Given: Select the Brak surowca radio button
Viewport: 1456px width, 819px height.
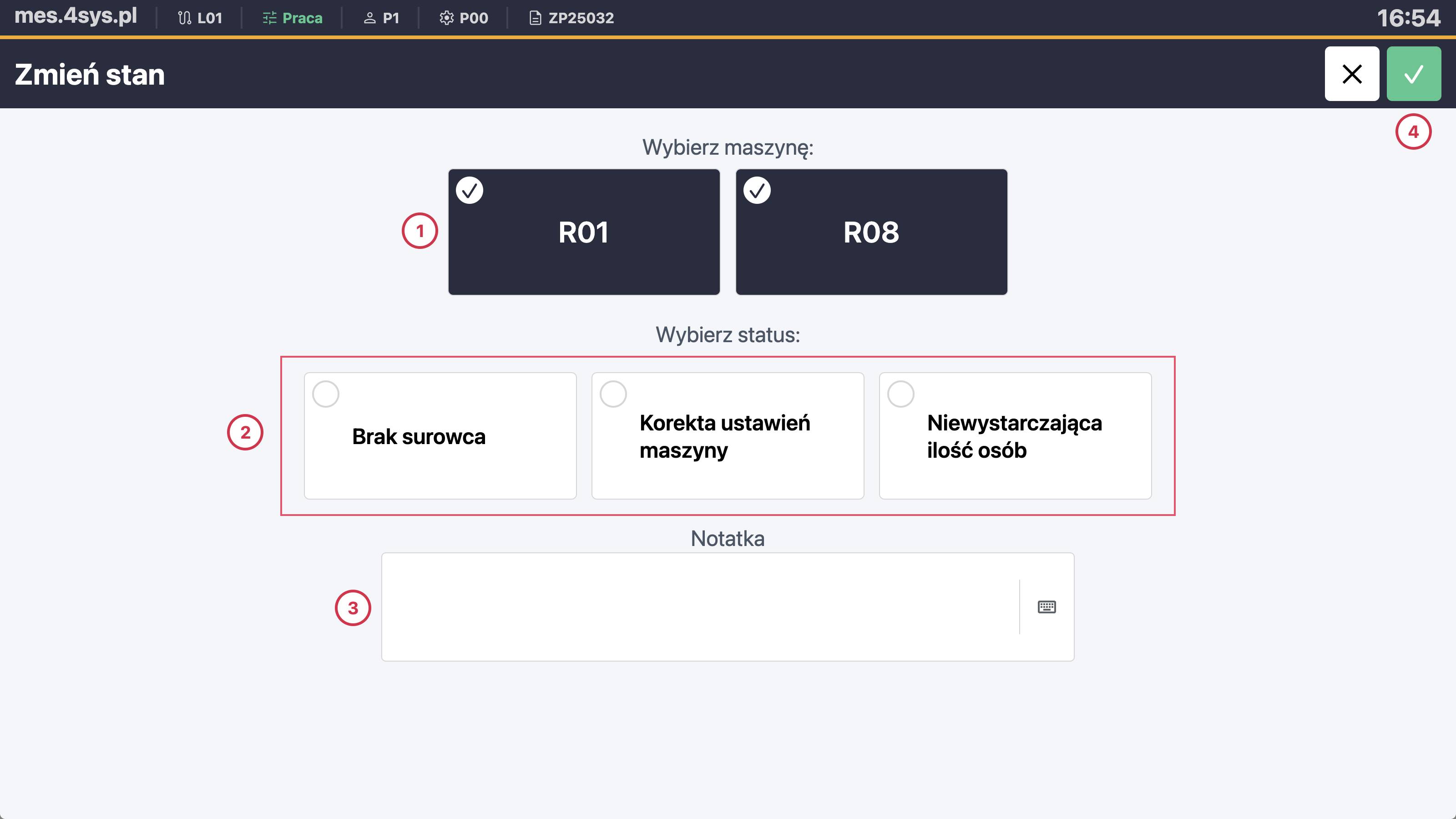Looking at the screenshot, I should coord(326,394).
